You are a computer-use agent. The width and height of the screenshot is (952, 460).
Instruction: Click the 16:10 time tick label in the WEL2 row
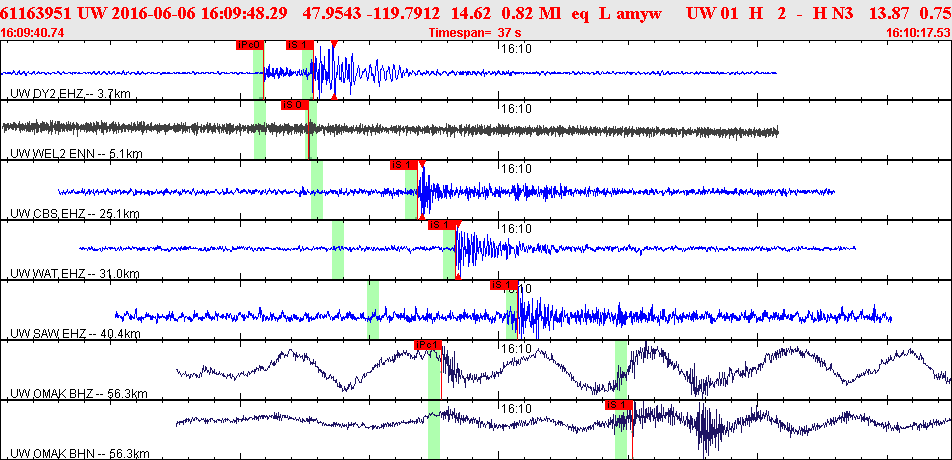(x=515, y=109)
